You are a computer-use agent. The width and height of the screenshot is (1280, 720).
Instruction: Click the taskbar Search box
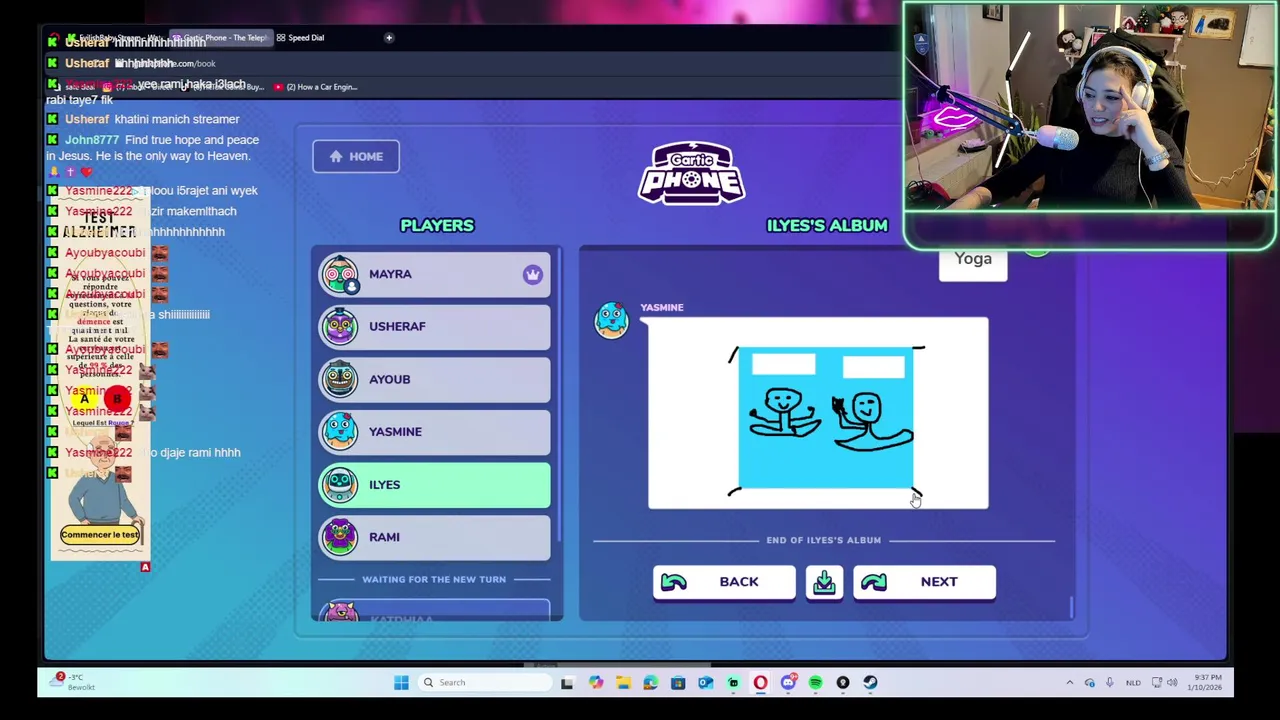pos(484,682)
